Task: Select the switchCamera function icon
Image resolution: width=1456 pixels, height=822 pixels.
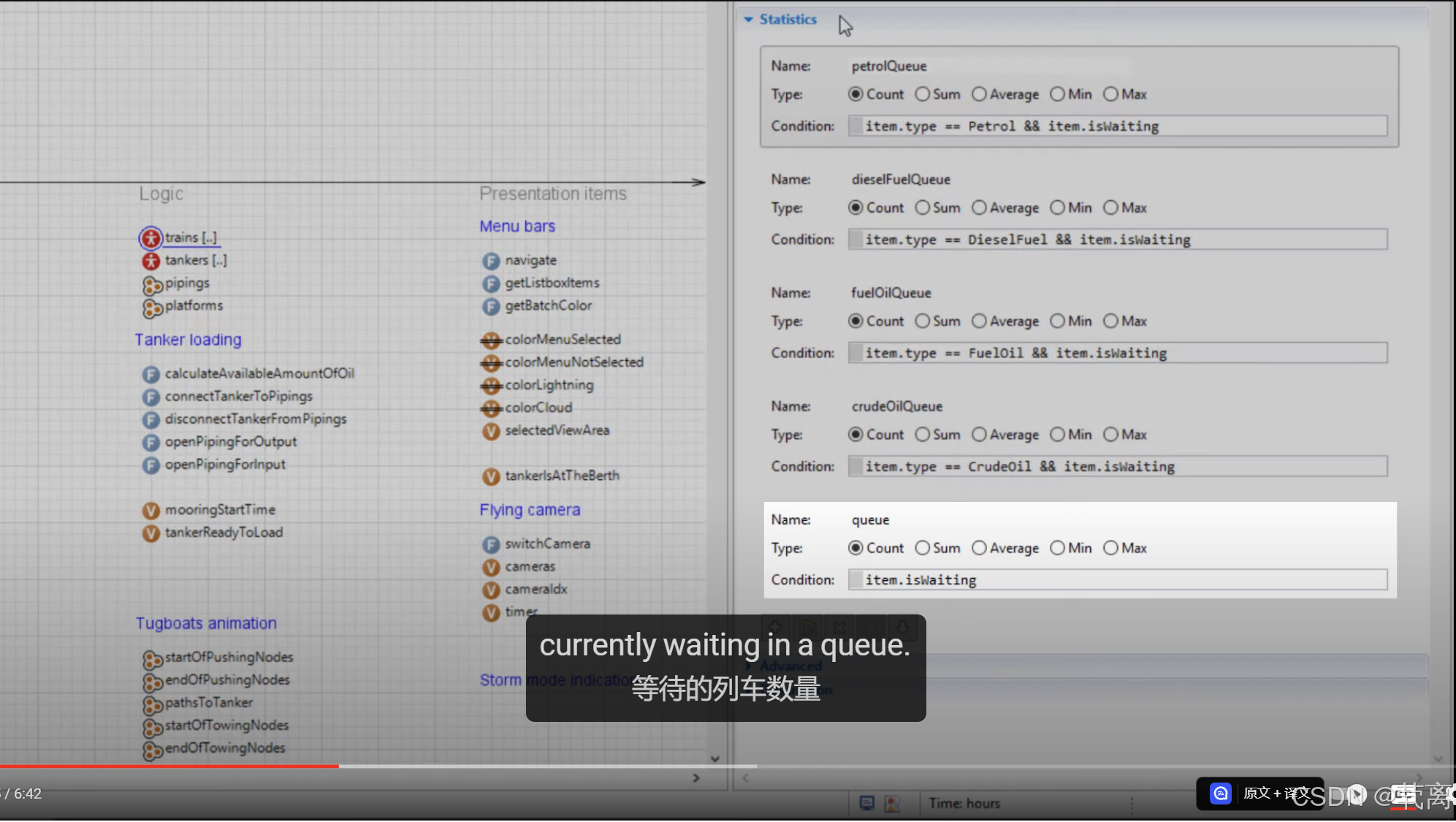Action: coord(491,544)
